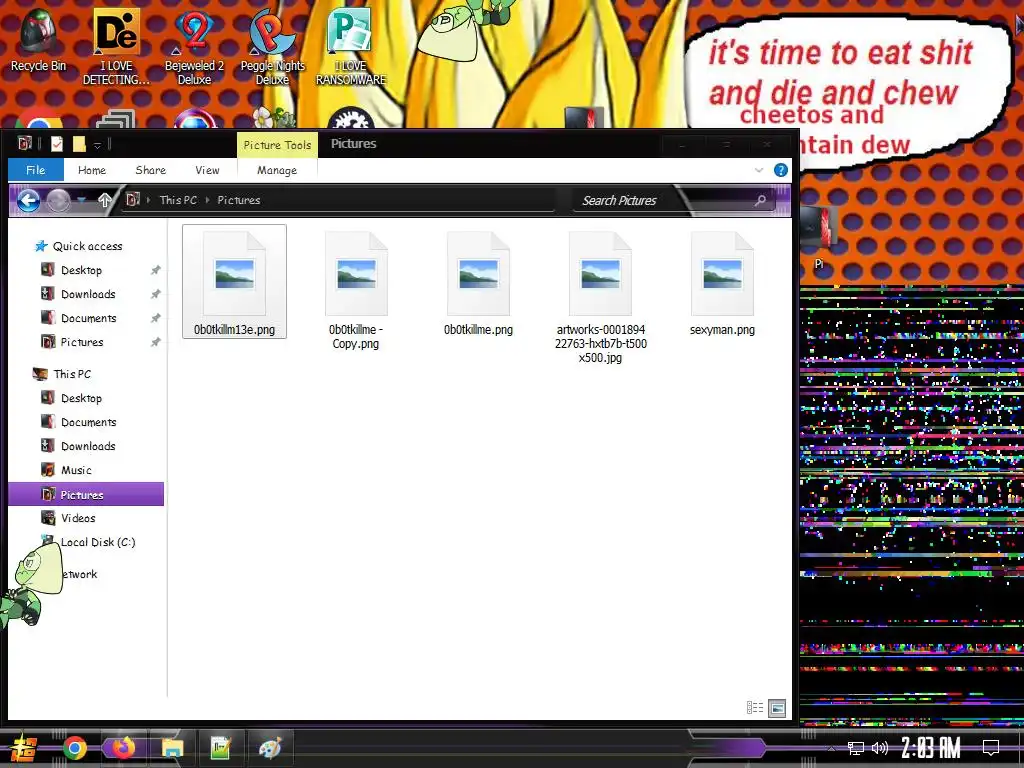1024x768 pixels.
Task: Open Bejeweled 2 Deluxe desktop shortcut
Action: click(194, 47)
